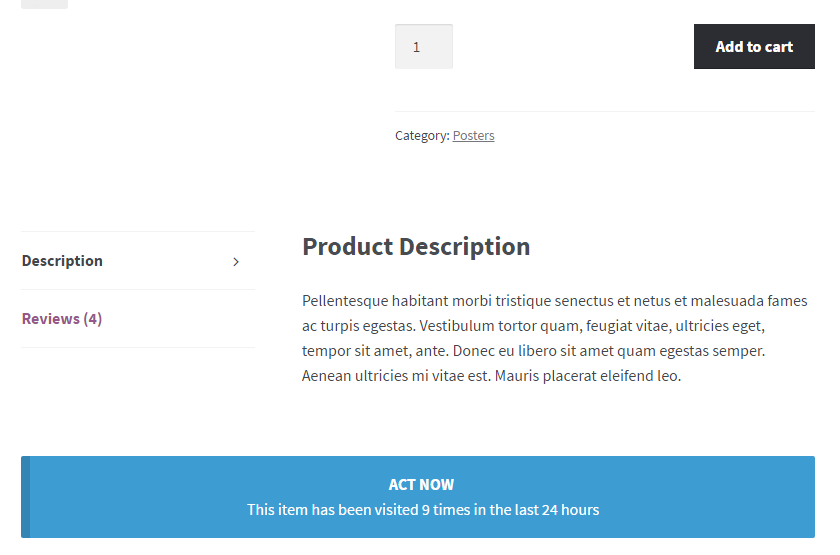Select the Description tab
The image size is (840, 555).
tap(138, 261)
